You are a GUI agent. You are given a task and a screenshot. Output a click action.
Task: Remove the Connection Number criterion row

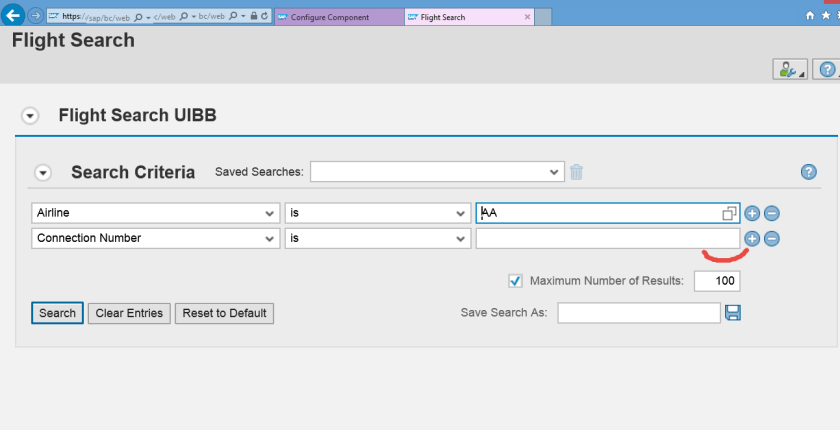click(771, 238)
